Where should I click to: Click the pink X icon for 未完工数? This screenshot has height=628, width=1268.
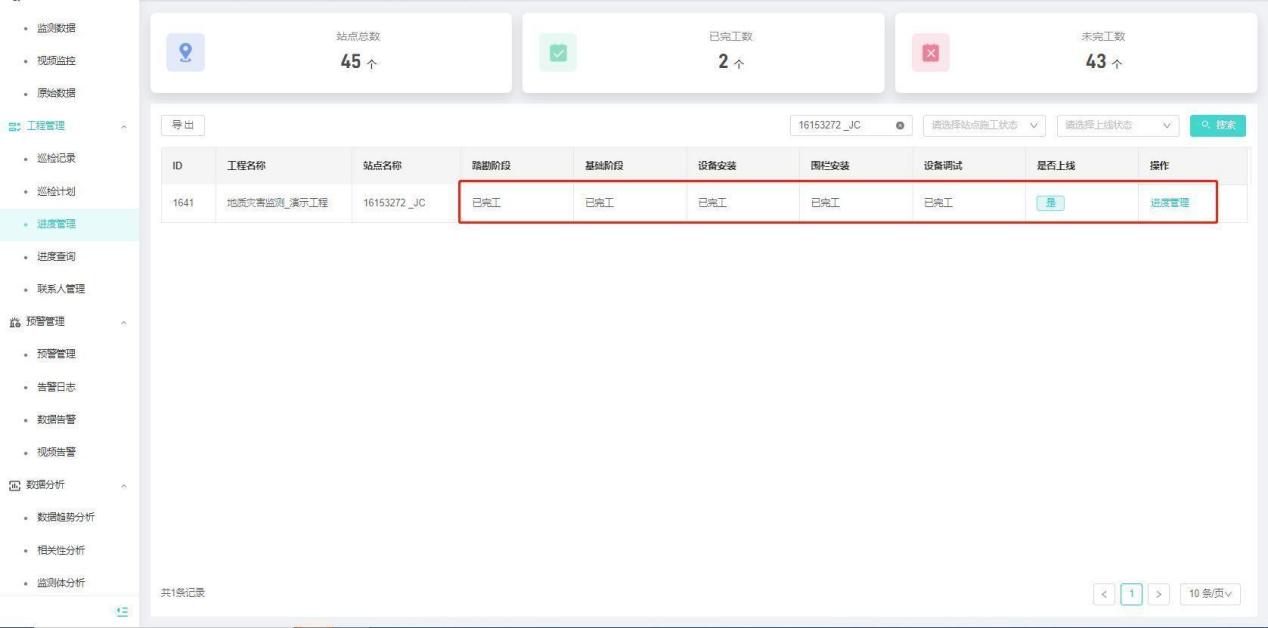[929, 53]
